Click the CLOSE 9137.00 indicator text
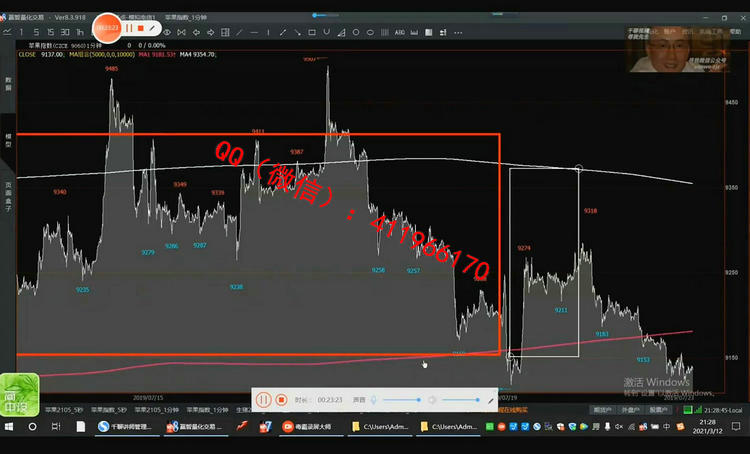 pyautogui.click(x=41, y=55)
